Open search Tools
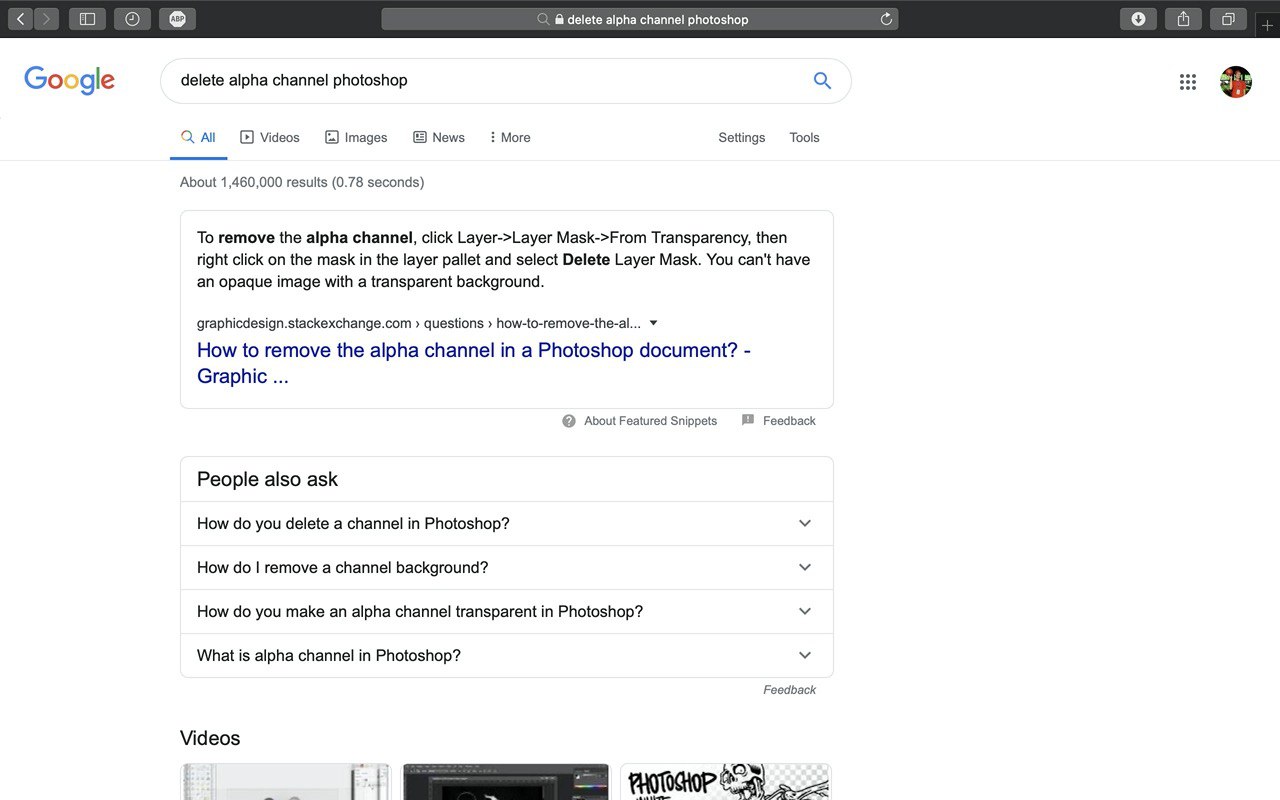 click(804, 138)
